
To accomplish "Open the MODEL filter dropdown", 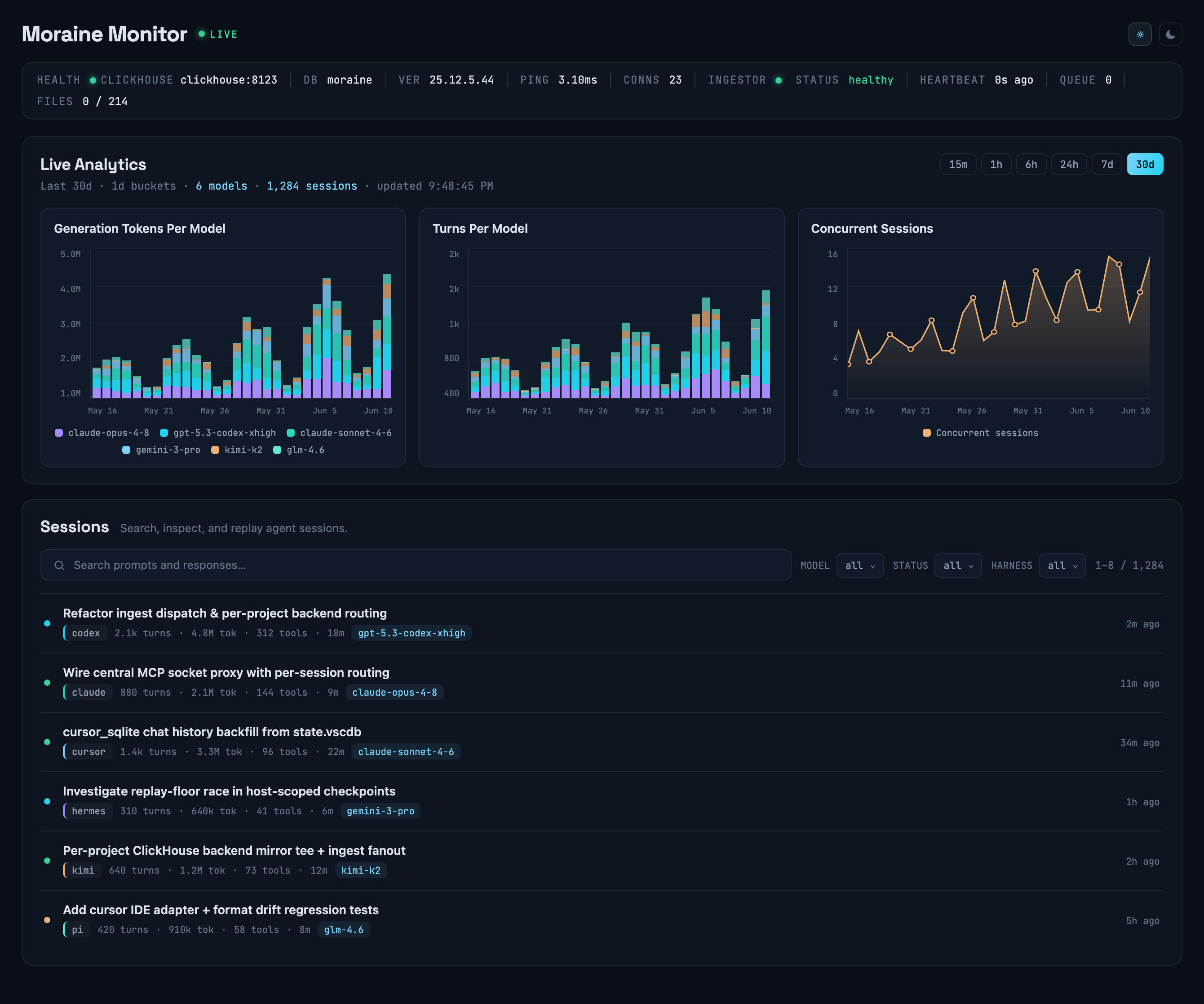I will click(860, 565).
